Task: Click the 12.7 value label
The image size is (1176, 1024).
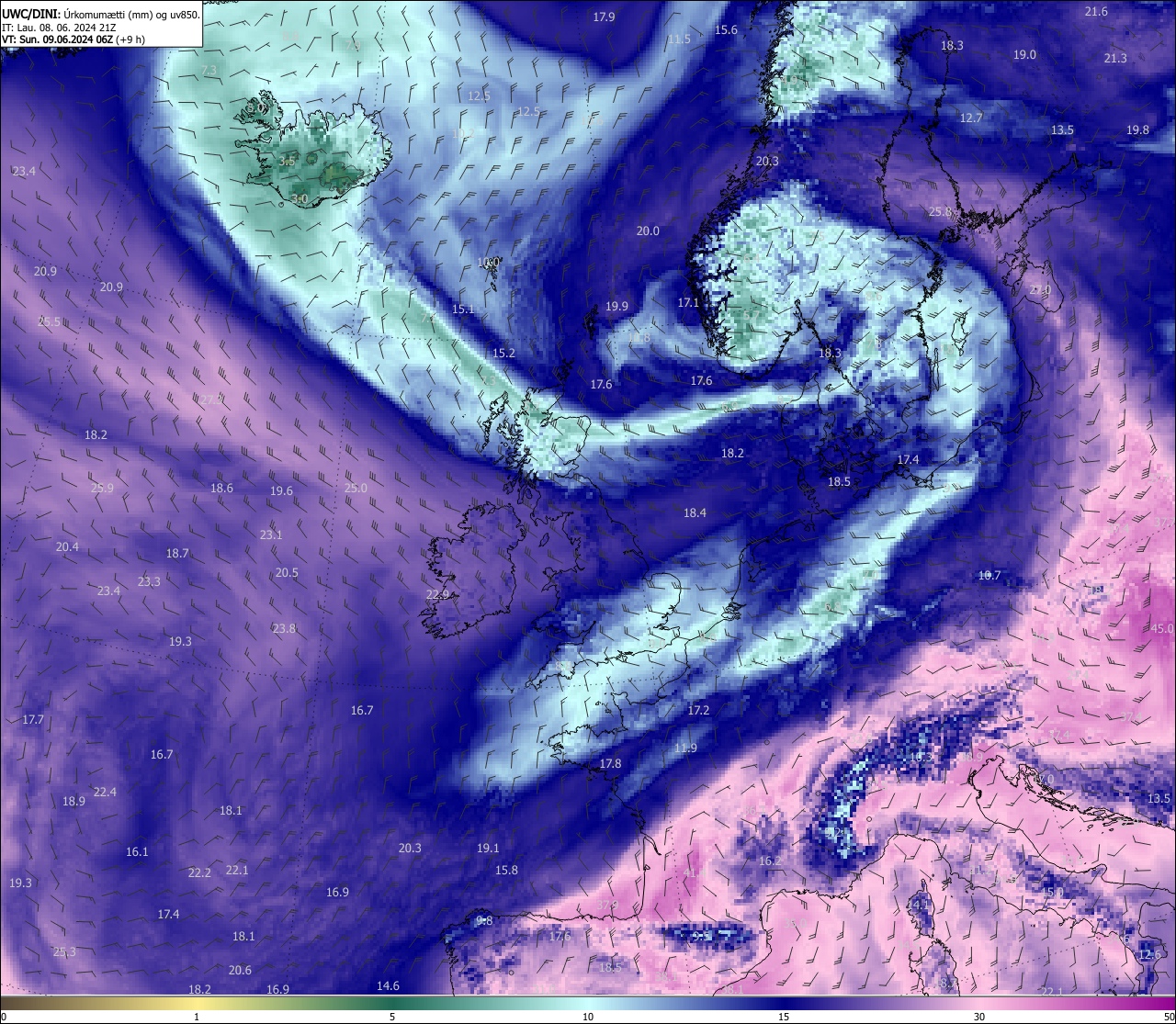Action: pyautogui.click(x=971, y=118)
